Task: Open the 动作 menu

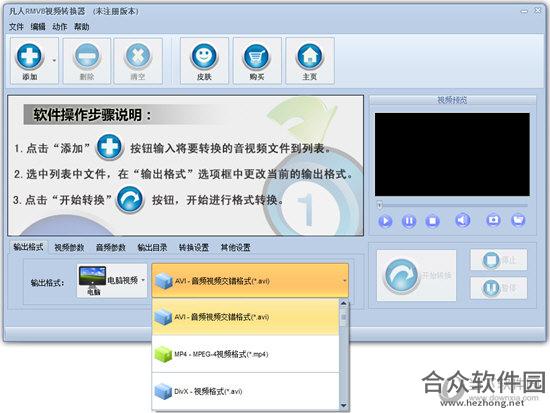Action: 60,27
